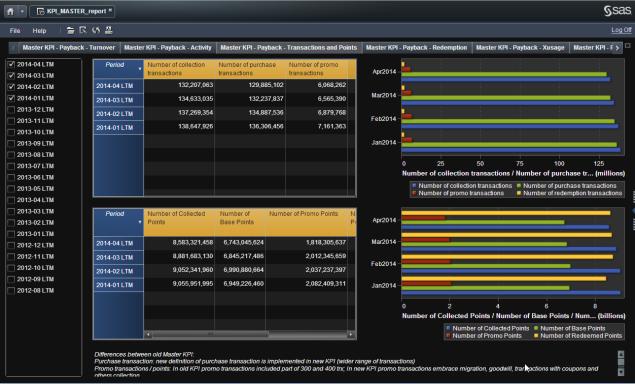Click the Apr2014 blue bar in collection transactions chart

point(506,79)
